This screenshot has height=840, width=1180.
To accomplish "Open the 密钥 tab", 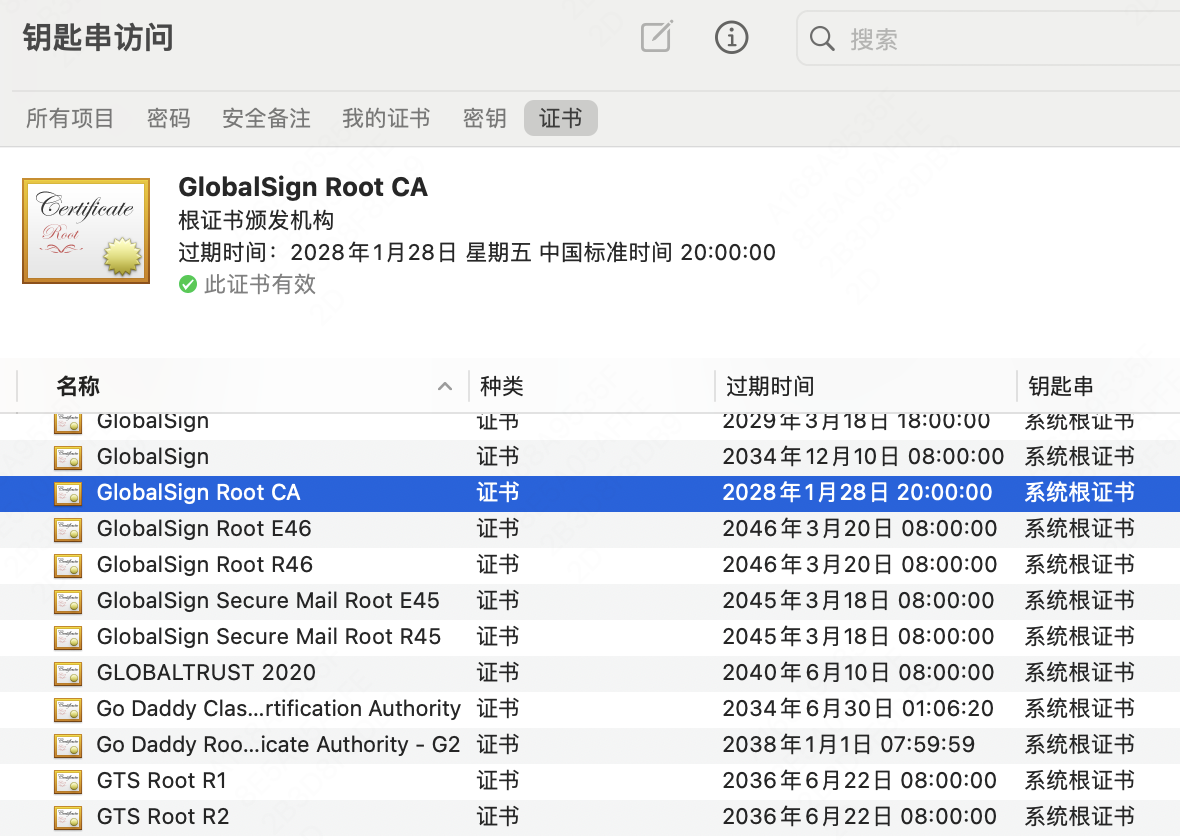I will (484, 118).
